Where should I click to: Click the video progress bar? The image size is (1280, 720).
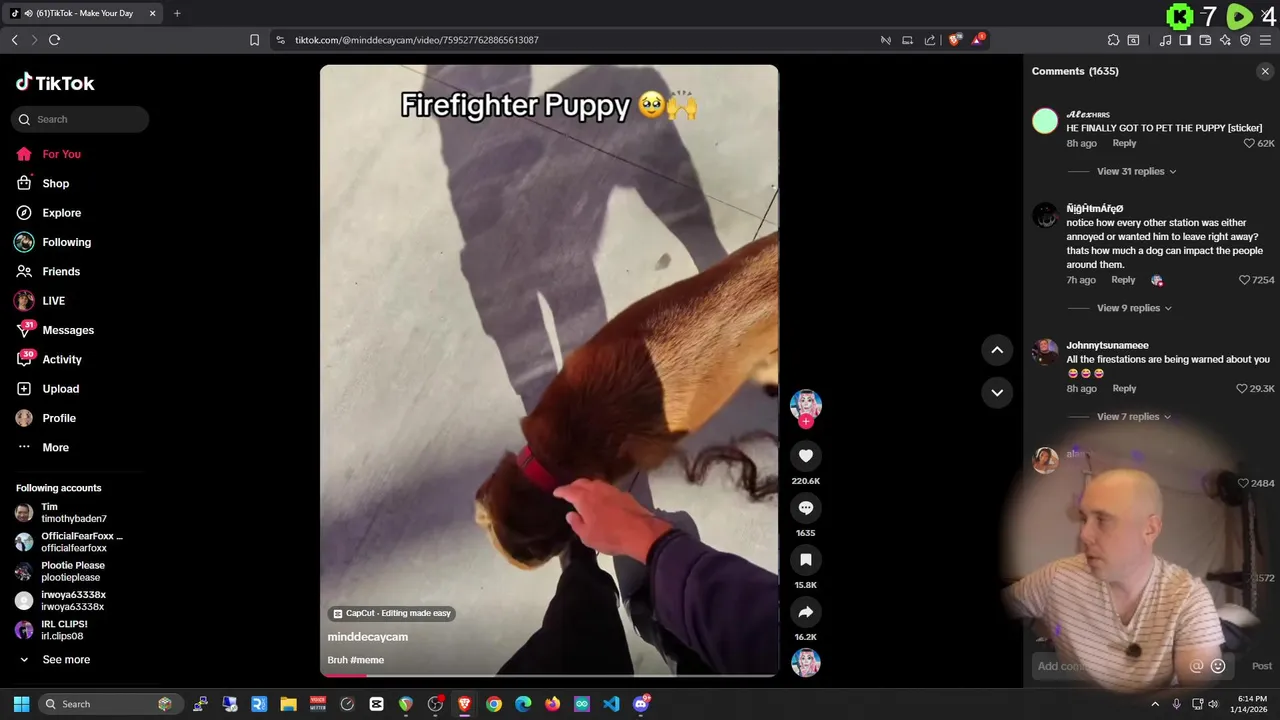[x=549, y=675]
